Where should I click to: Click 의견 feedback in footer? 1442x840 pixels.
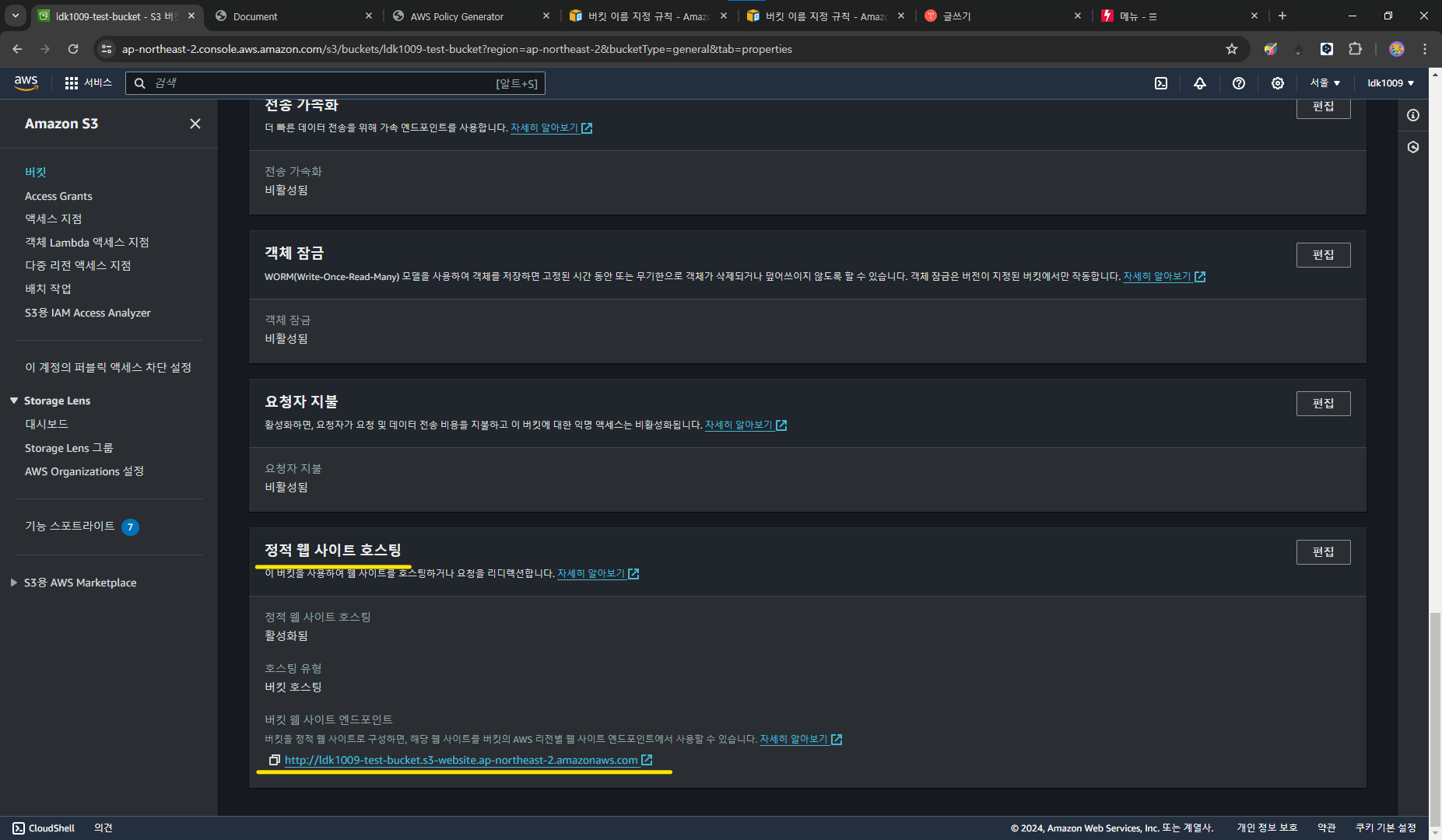104,828
